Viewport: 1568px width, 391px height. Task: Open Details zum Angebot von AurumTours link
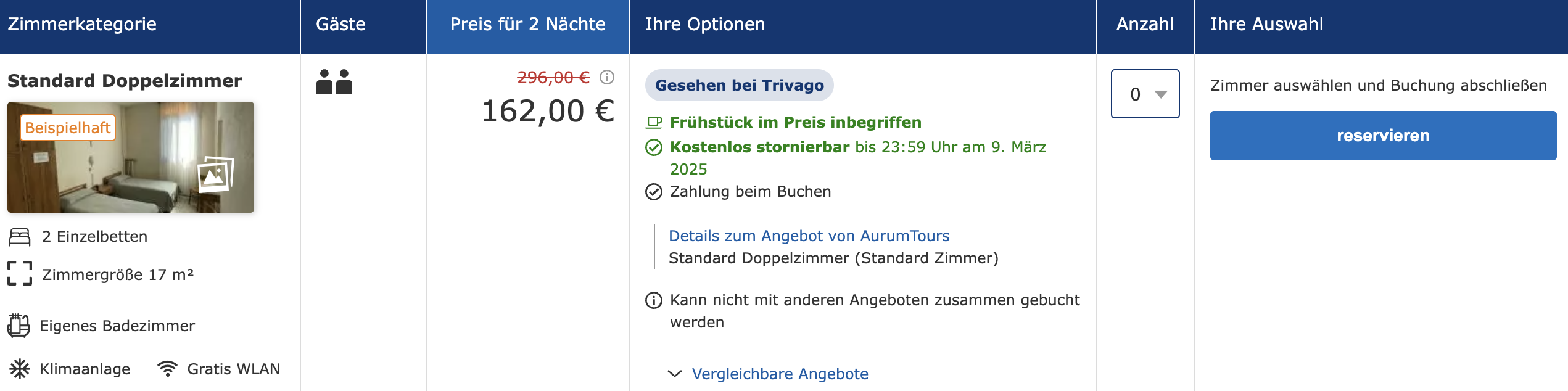(x=809, y=236)
